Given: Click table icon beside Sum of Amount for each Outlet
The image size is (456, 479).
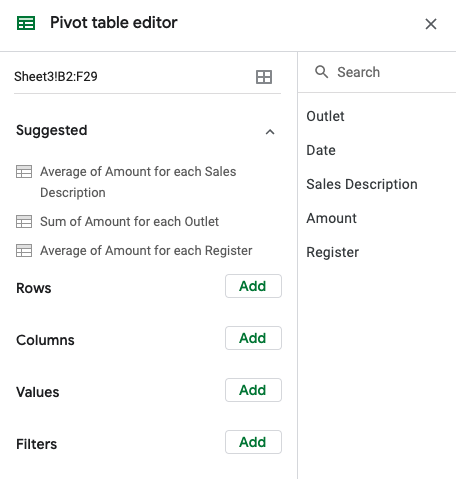Looking at the screenshot, I should point(24,222).
